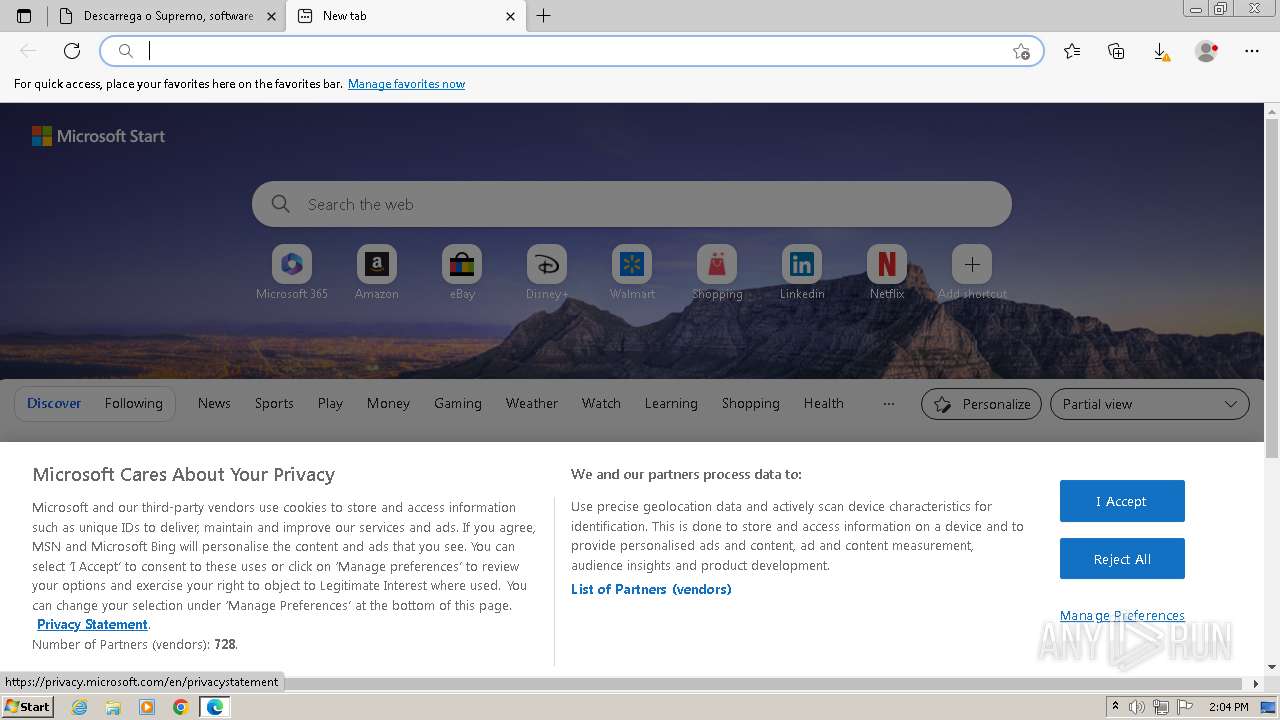Open the Disney+ shortcut
Screen dimensions: 1280x720
[x=547, y=272]
